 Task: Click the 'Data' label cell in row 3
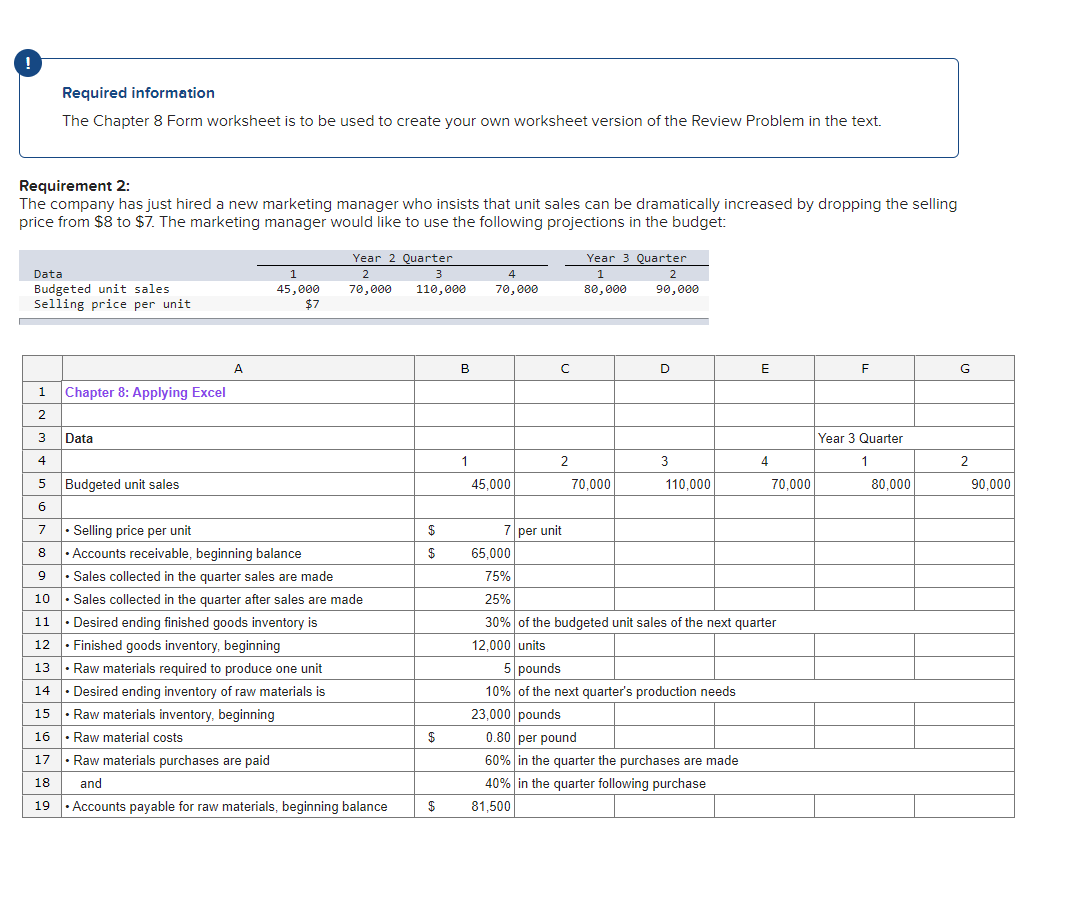pyautogui.click(x=75, y=438)
